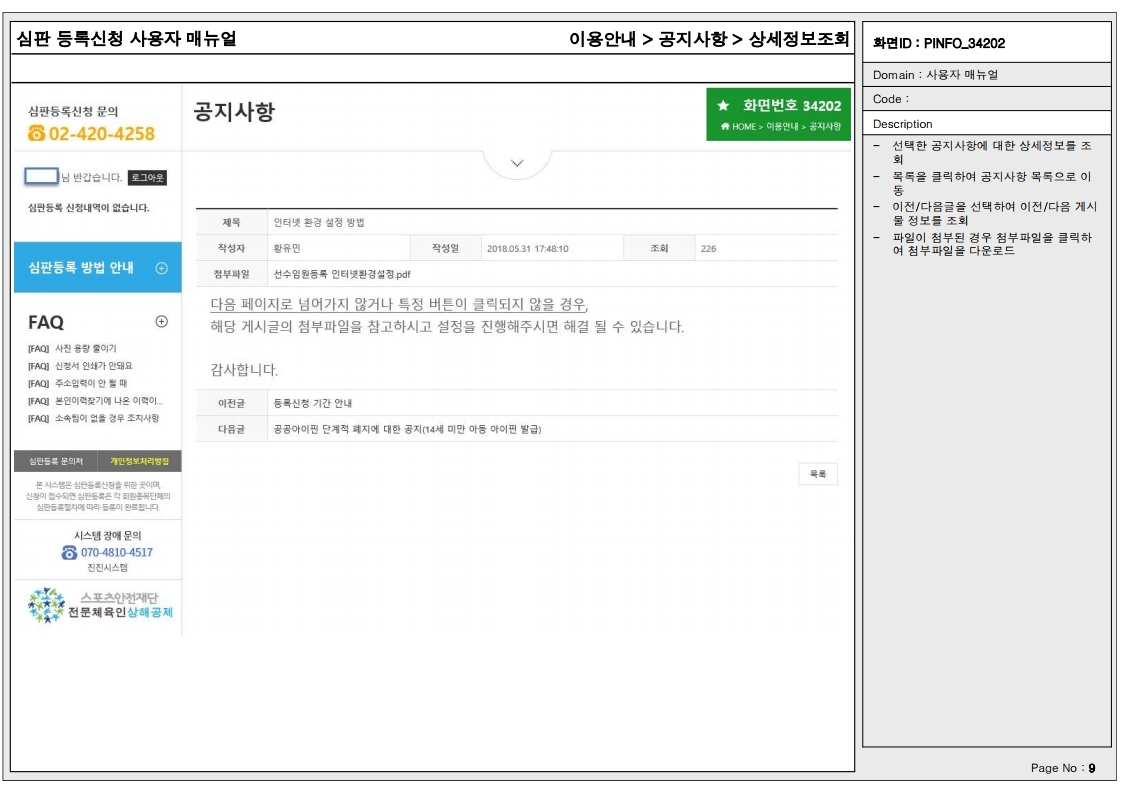
Task: Expand FAQ list with the plus icon
Action: [162, 321]
